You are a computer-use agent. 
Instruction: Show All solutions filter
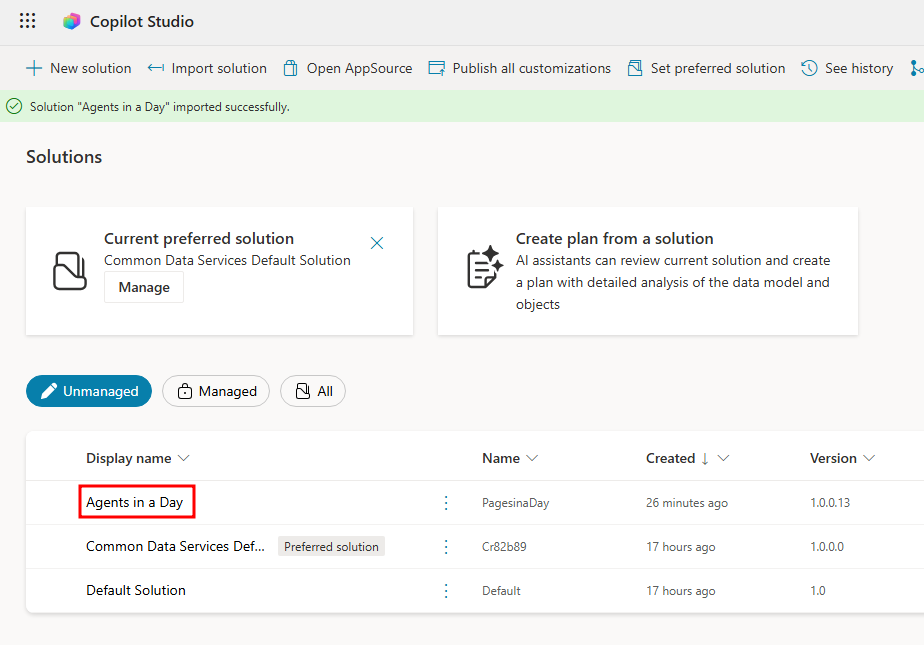coord(313,391)
